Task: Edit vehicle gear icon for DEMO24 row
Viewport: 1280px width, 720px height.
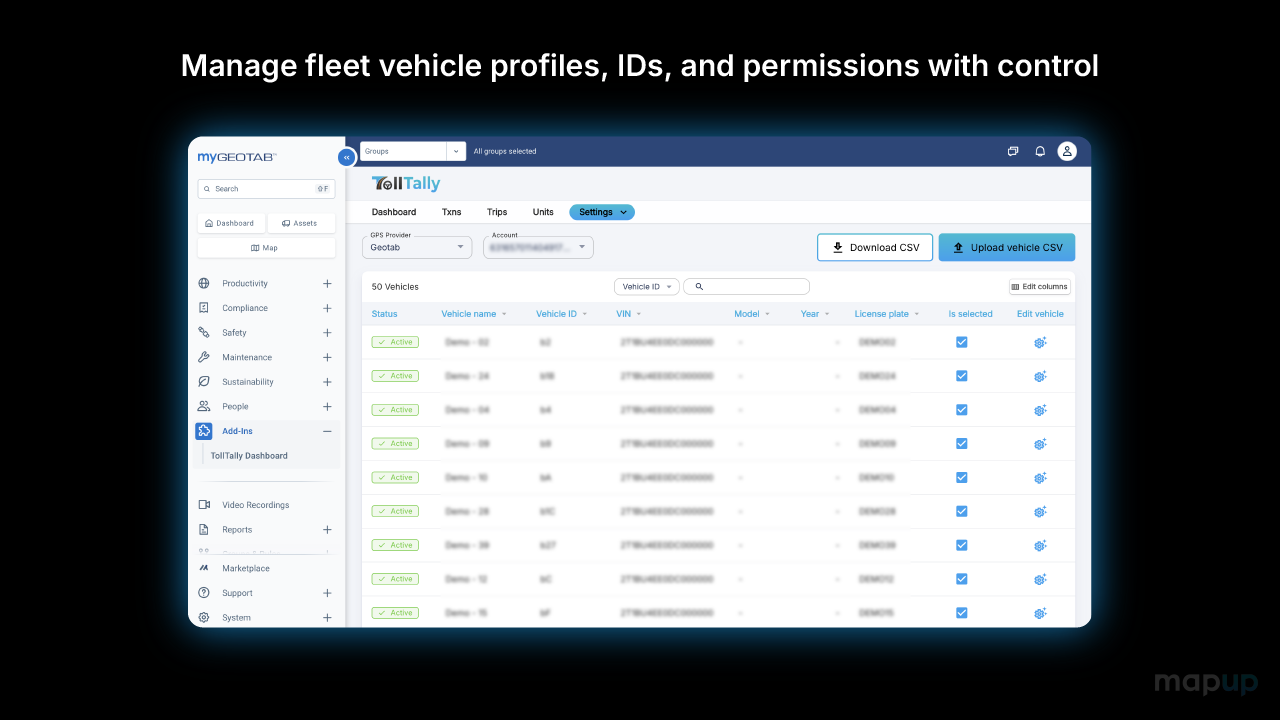Action: click(1040, 376)
